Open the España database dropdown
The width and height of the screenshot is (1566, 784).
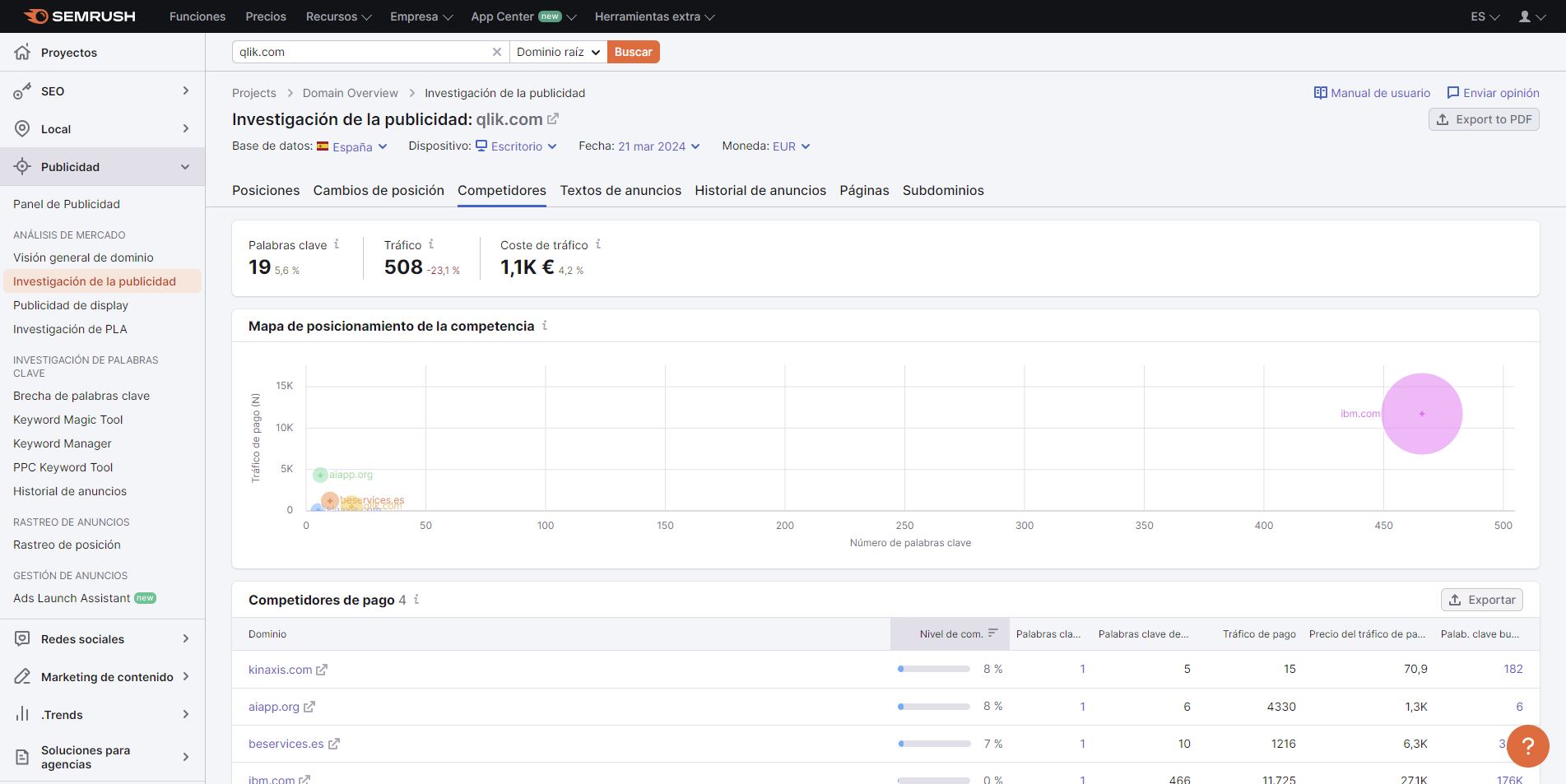click(352, 146)
